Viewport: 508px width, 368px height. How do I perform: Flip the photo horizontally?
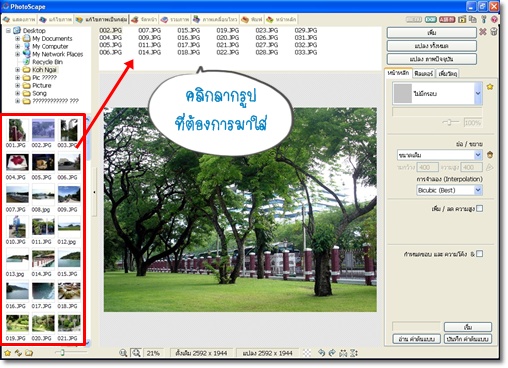point(343,353)
